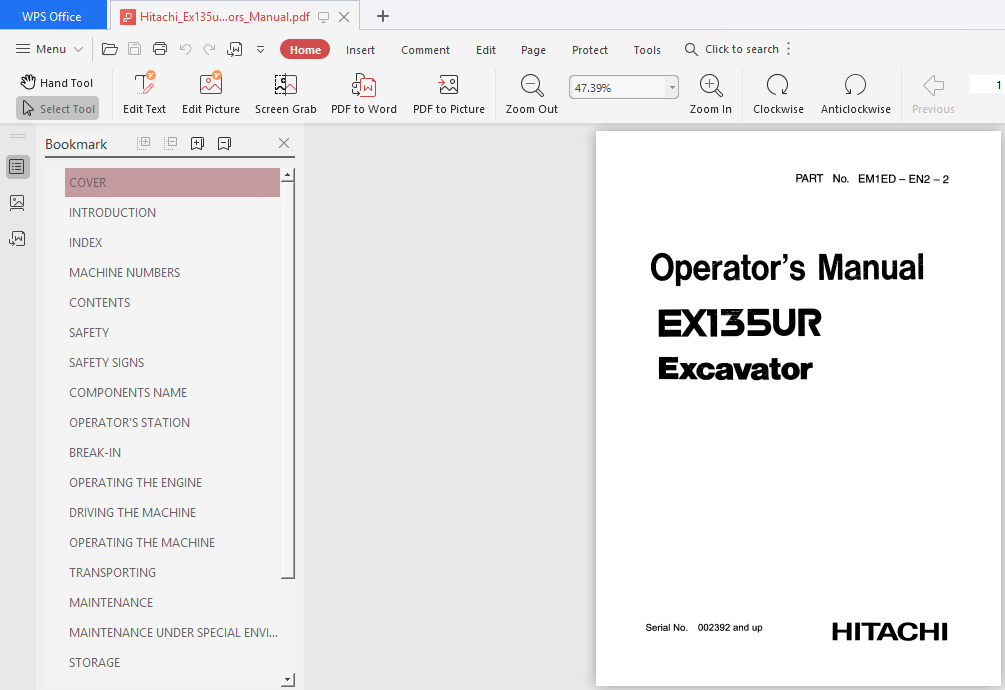Screen dimensions: 1005x690
Task: Go to the BREAK-IN bookmark
Action: (95, 453)
